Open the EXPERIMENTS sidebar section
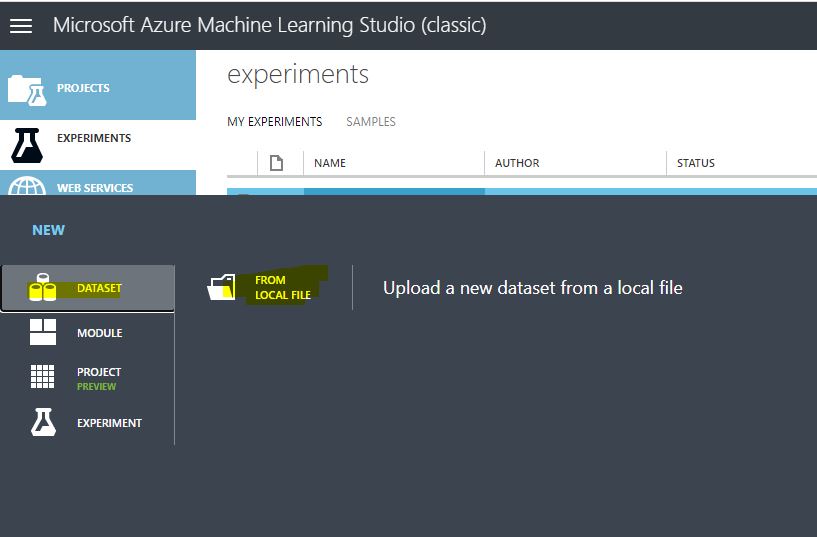The image size is (817, 537). coord(98,145)
